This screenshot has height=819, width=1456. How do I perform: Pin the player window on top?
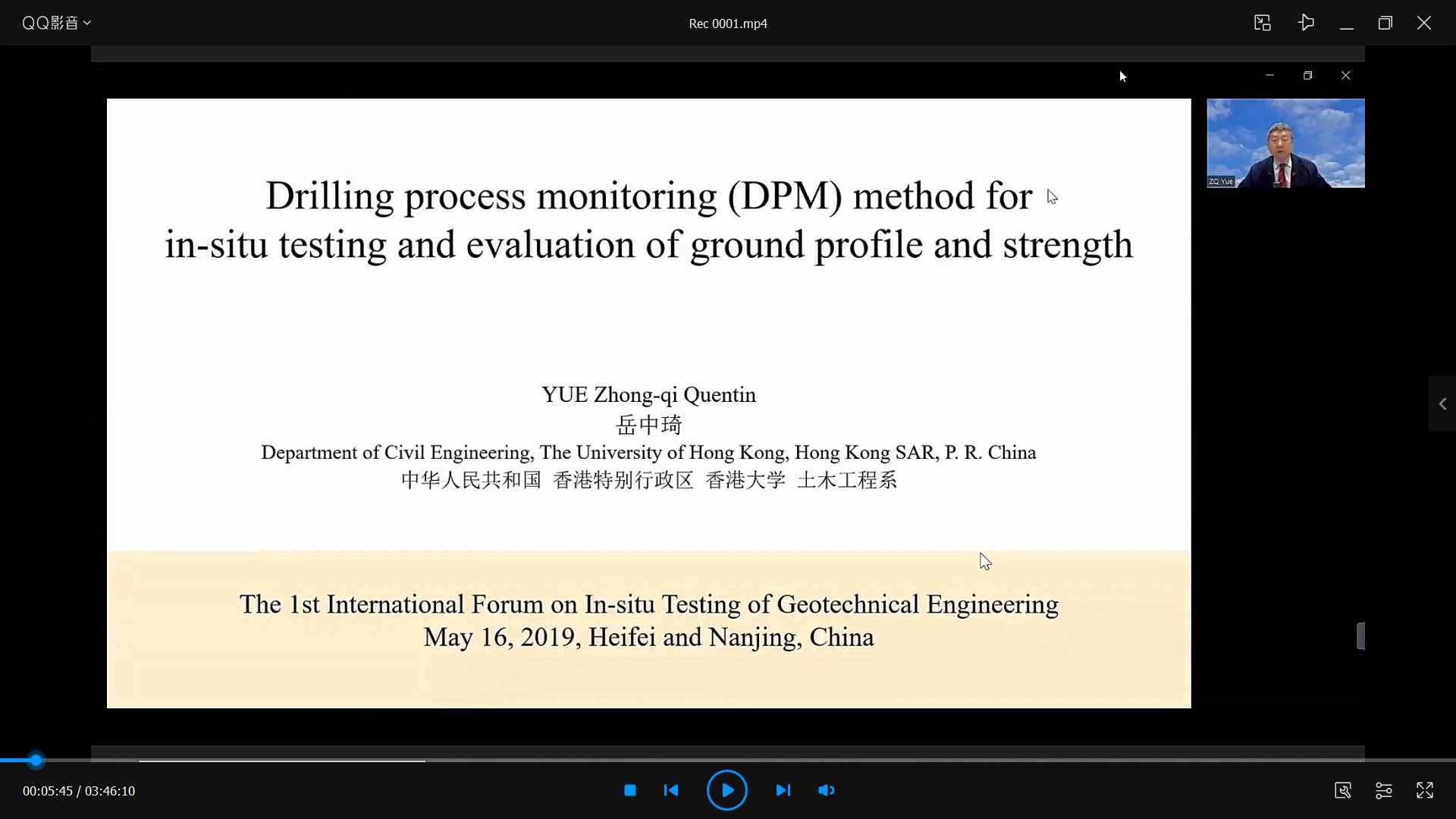(x=1306, y=23)
